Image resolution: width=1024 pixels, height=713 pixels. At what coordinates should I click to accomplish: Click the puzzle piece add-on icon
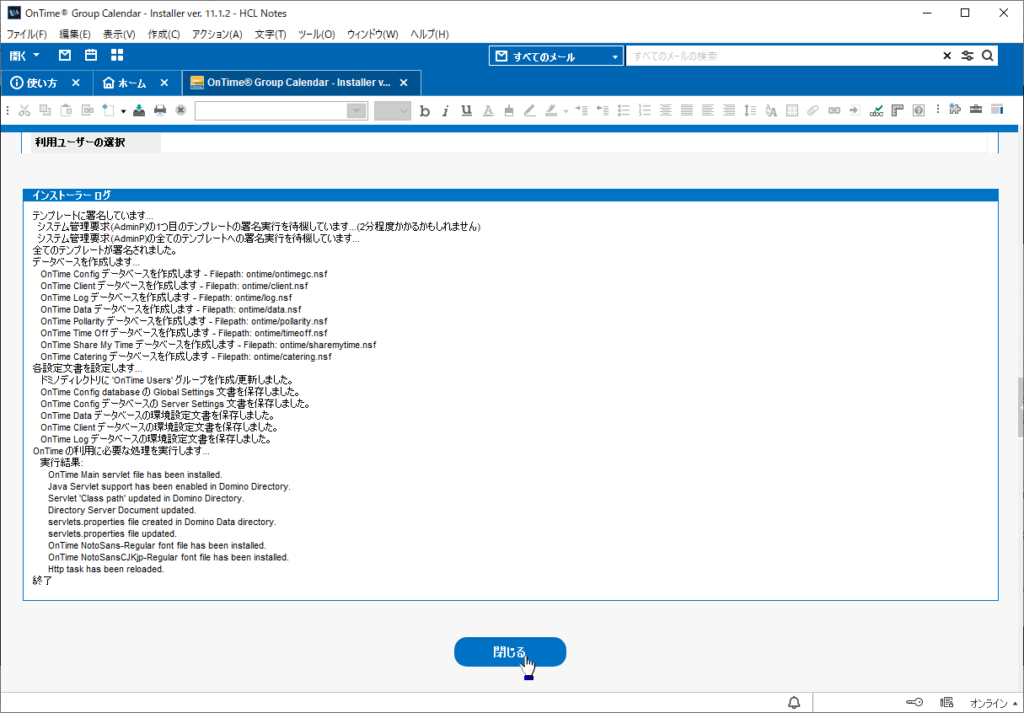pyautogui.click(x=955, y=109)
